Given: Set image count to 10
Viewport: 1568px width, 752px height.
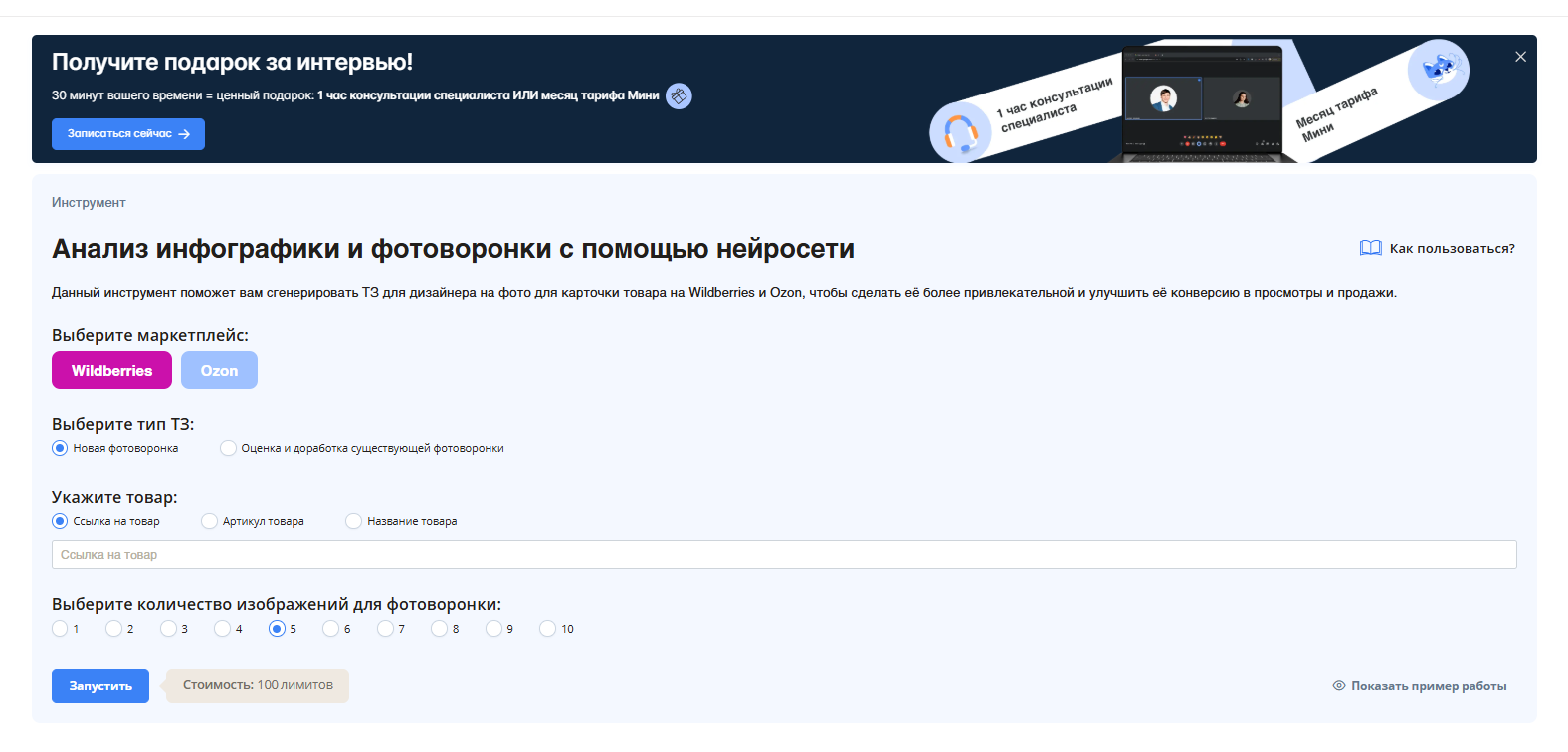Looking at the screenshot, I should [548, 629].
